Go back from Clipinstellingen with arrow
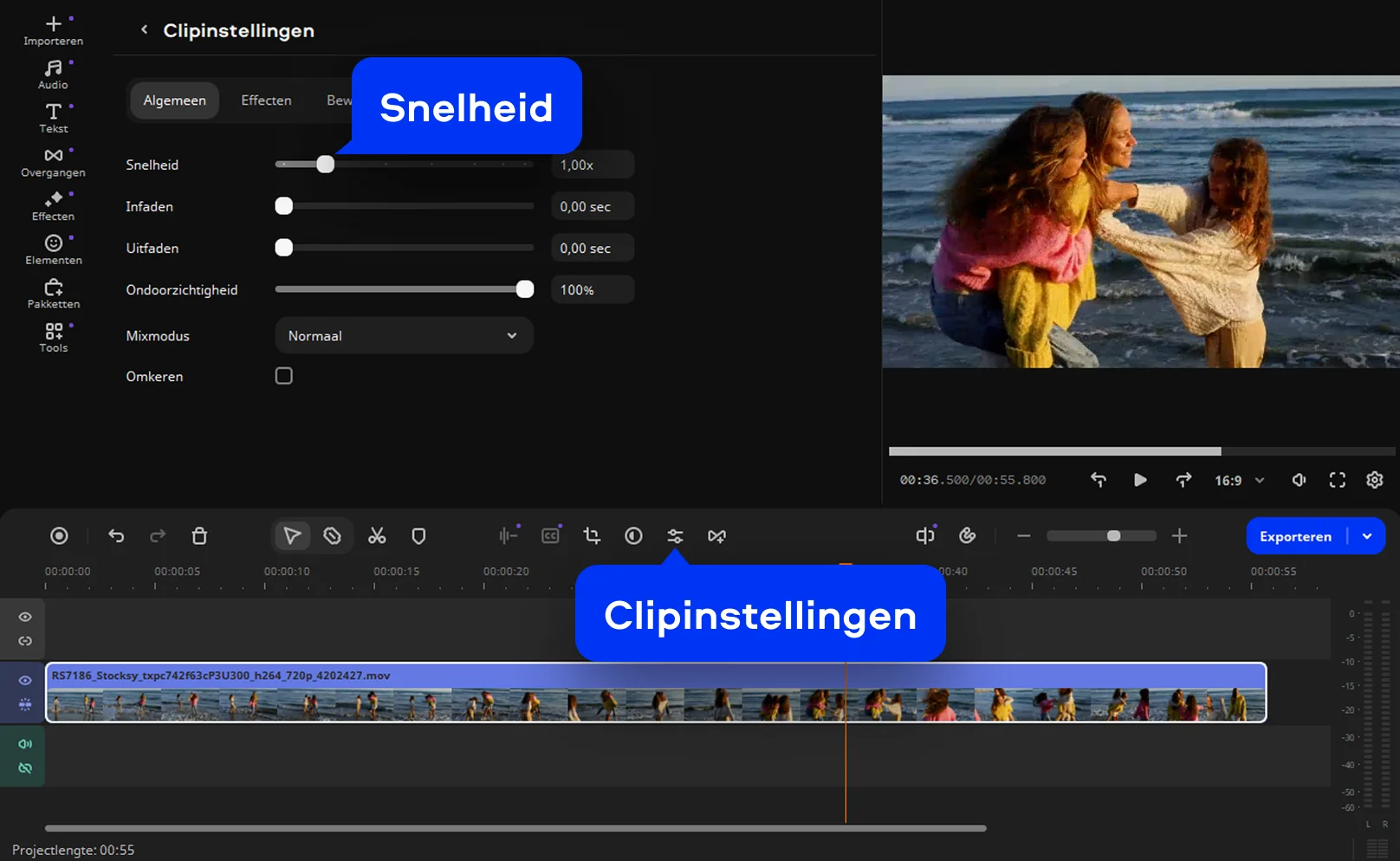 145,30
